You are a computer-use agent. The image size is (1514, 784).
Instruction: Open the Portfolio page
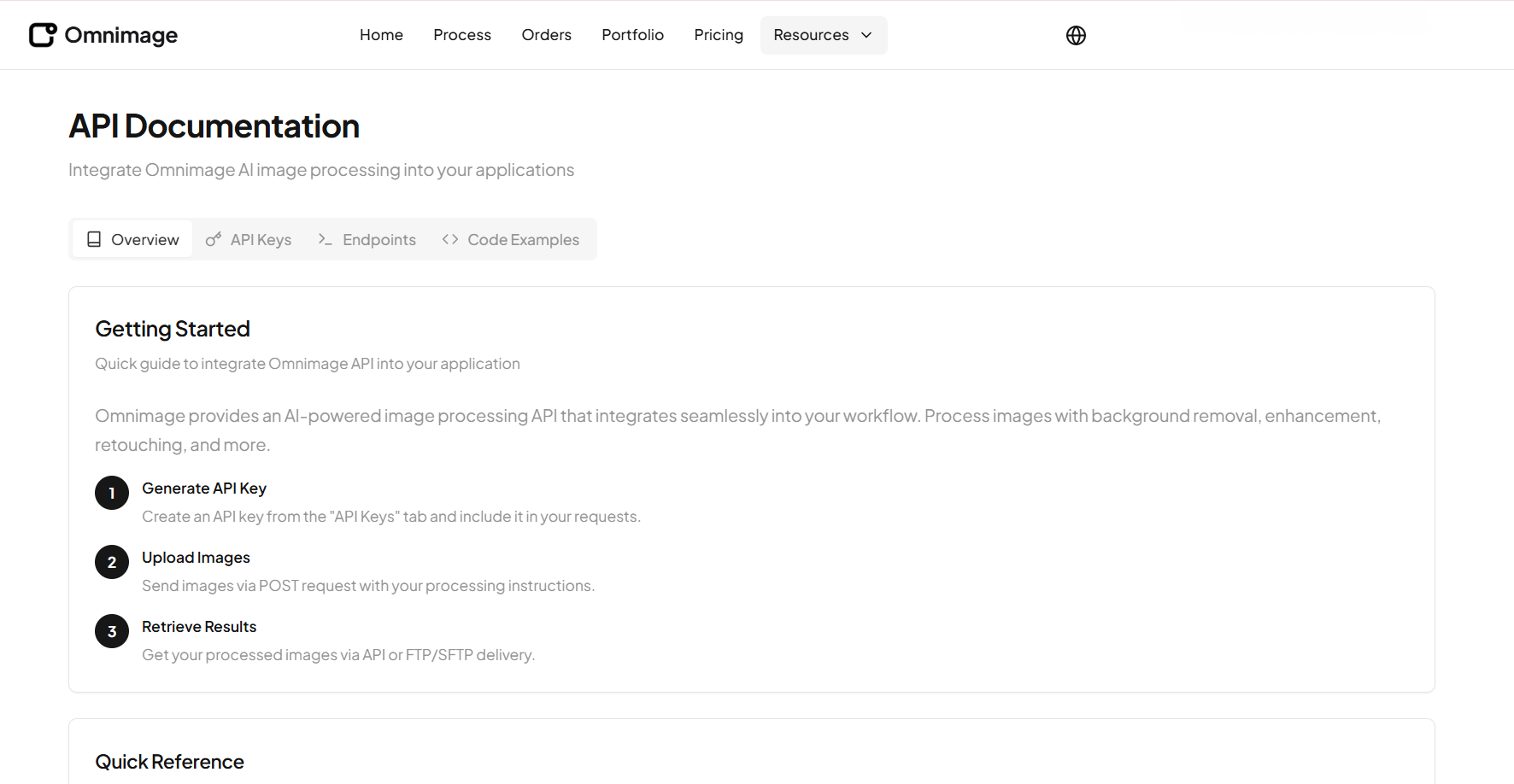(x=632, y=35)
